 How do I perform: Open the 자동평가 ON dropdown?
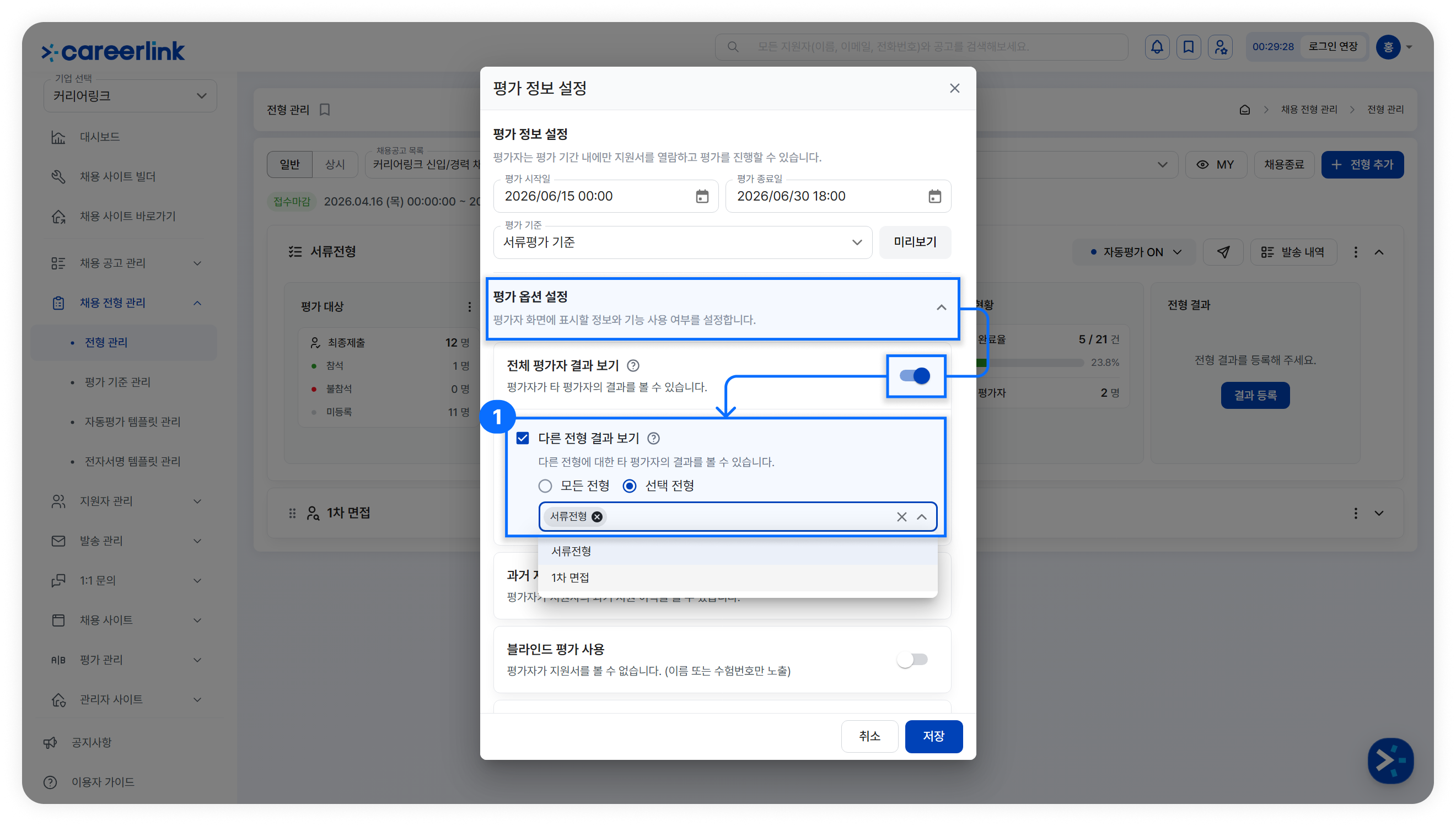[1134, 252]
